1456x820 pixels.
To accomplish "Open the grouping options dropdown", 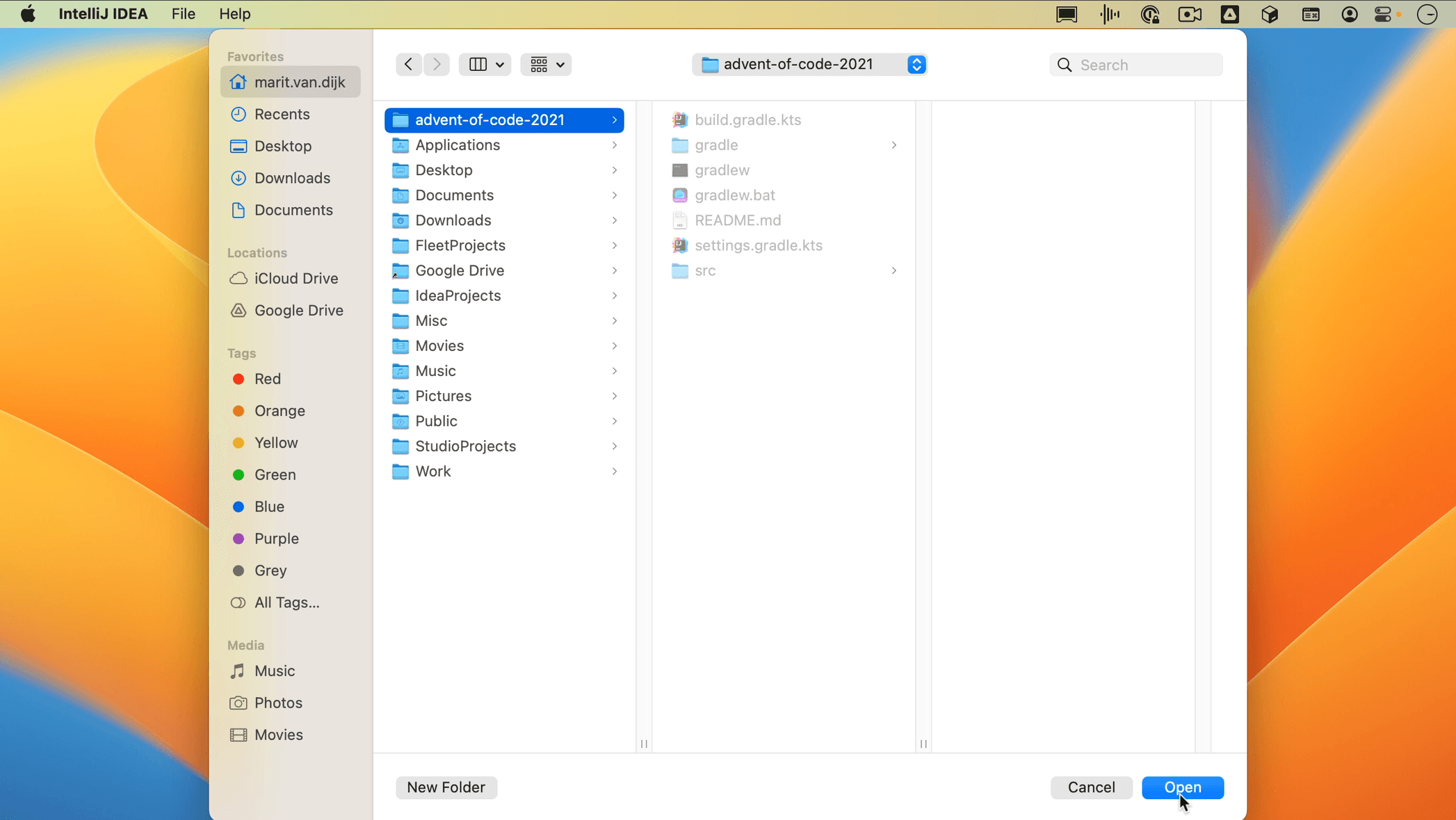I will click(x=546, y=64).
